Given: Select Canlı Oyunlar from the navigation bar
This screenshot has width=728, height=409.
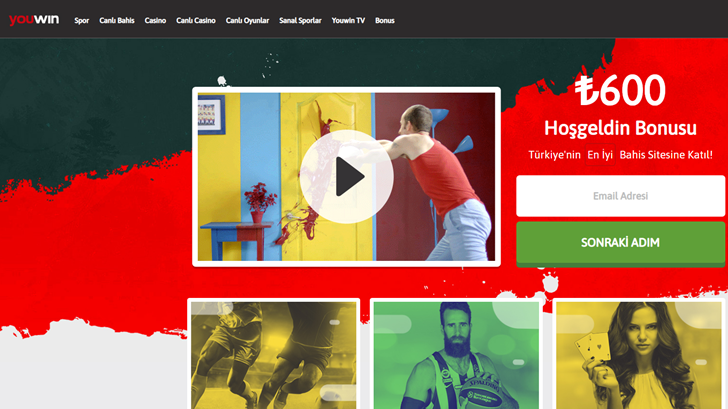Looking at the screenshot, I should coord(247,20).
